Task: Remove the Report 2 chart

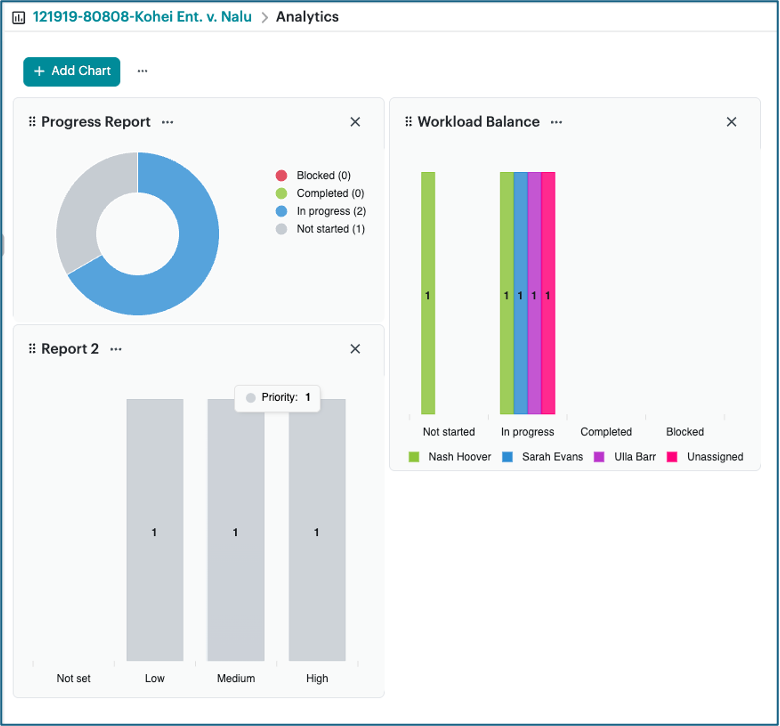Action: click(355, 349)
